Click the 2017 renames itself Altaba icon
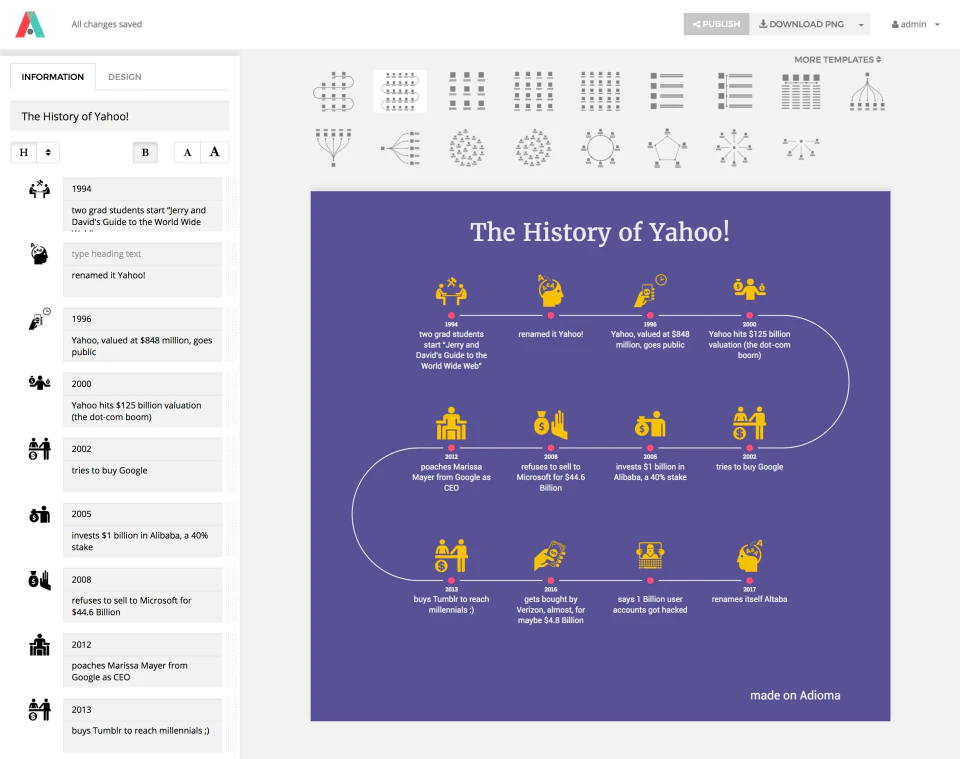This screenshot has height=759, width=960. [749, 555]
